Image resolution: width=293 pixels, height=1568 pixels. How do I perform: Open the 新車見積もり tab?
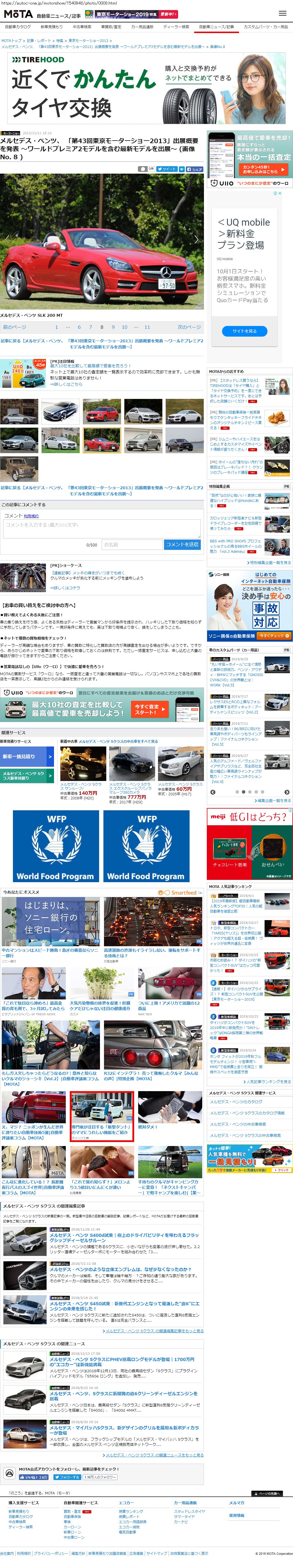tap(51, 27)
